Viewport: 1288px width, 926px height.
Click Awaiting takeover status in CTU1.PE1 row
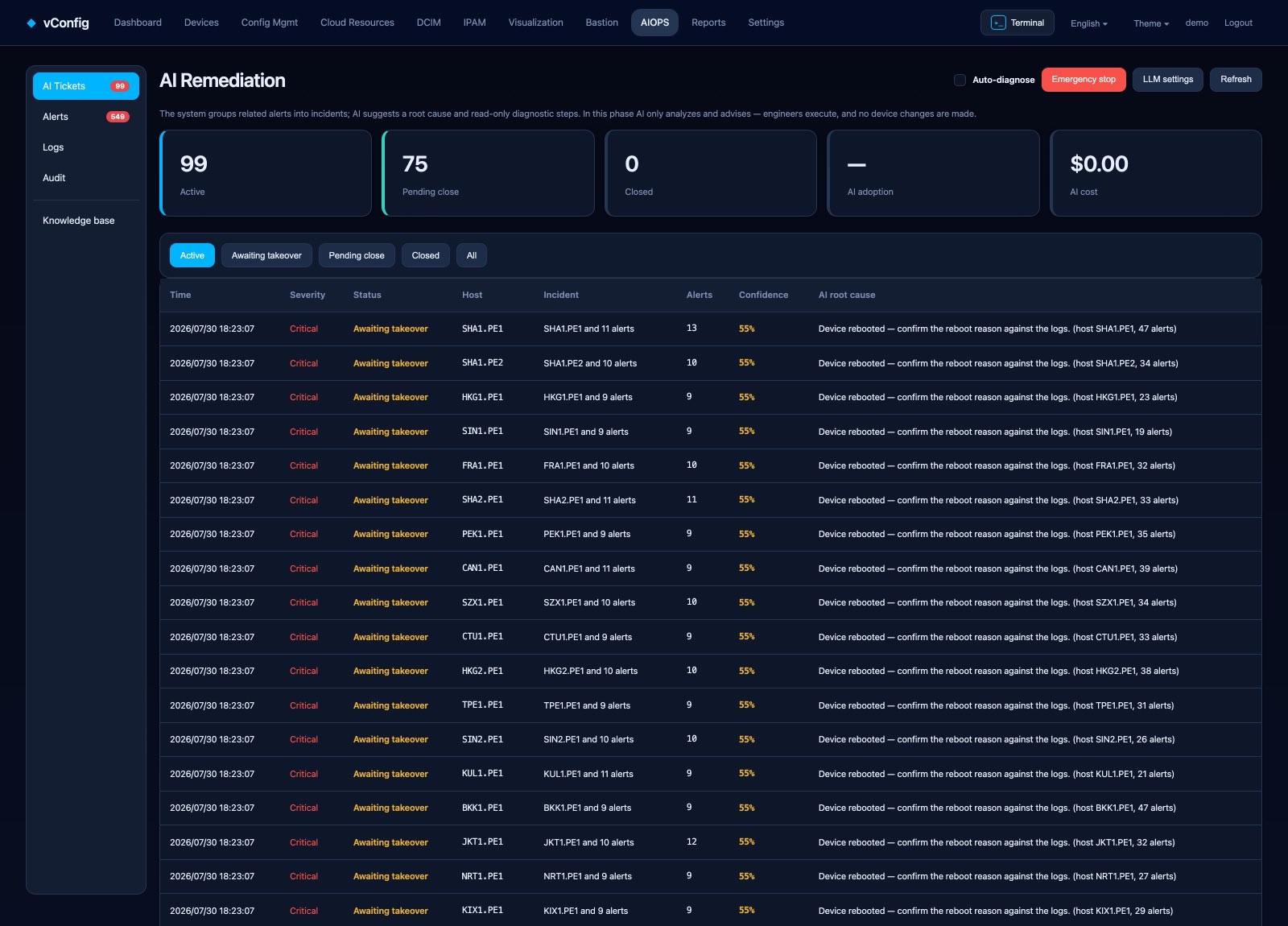390,637
